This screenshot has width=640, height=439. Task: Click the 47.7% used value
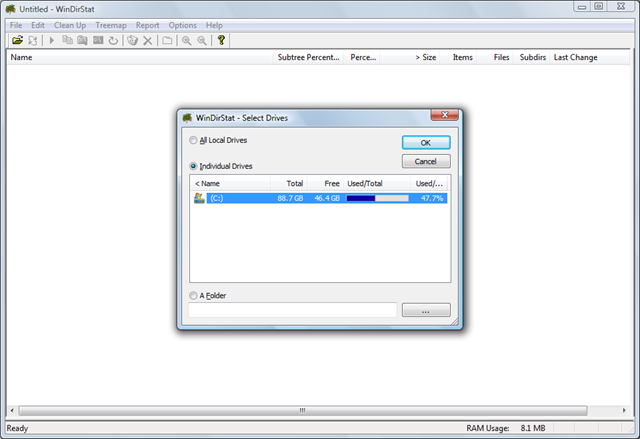click(432, 198)
